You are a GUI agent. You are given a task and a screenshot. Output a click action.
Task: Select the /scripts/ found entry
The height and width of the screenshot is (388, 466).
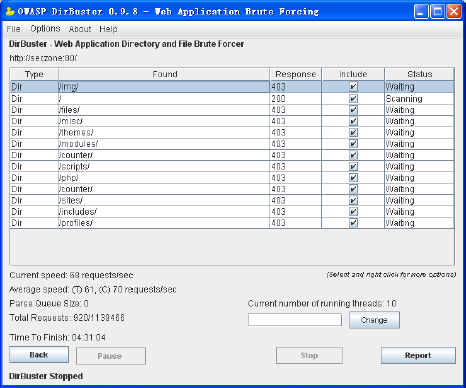[164, 167]
